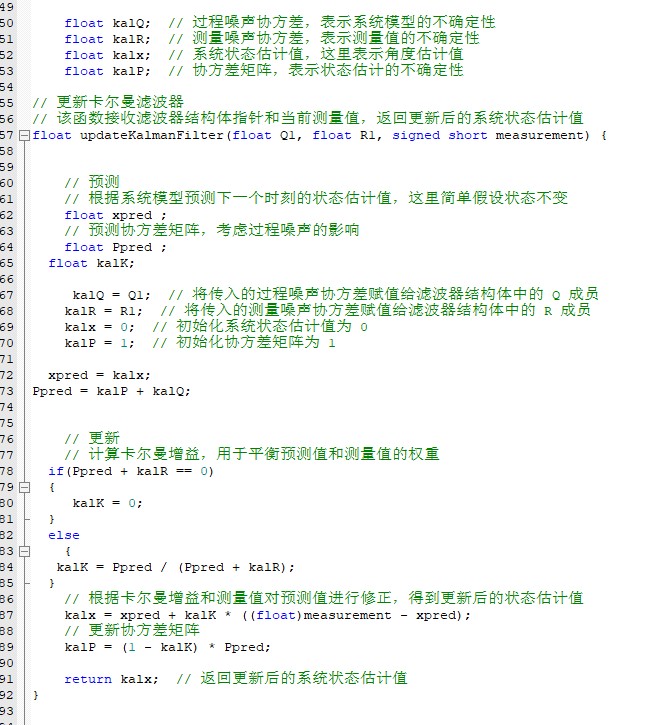This screenshot has width=664, height=725.
Task: Click the 'xpred = kalx;' statement
Action: [99, 375]
